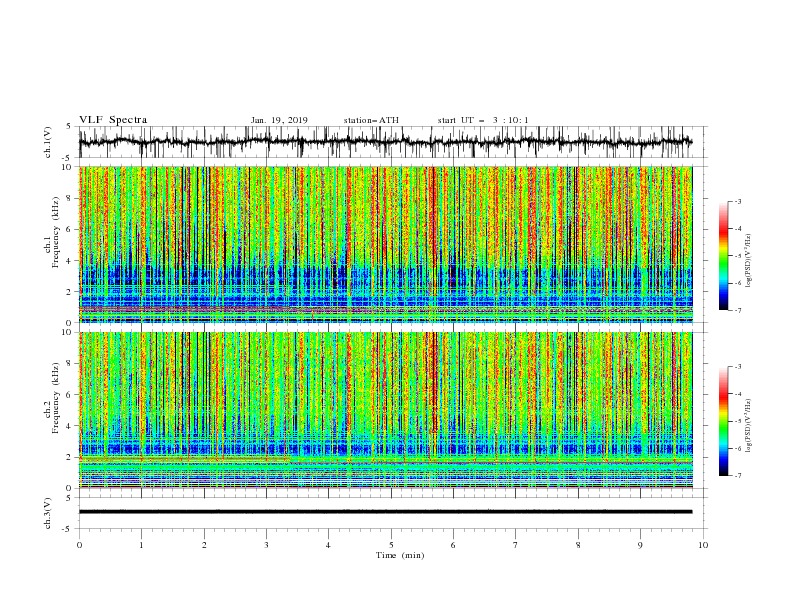
Task: Click the "2" kHz tick on ch.2 axis
Action: click(69, 457)
